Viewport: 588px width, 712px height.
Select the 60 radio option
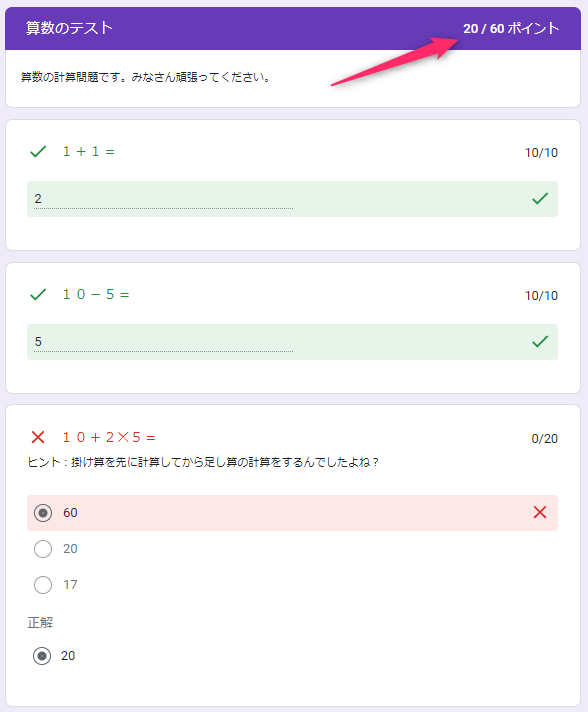coord(43,513)
